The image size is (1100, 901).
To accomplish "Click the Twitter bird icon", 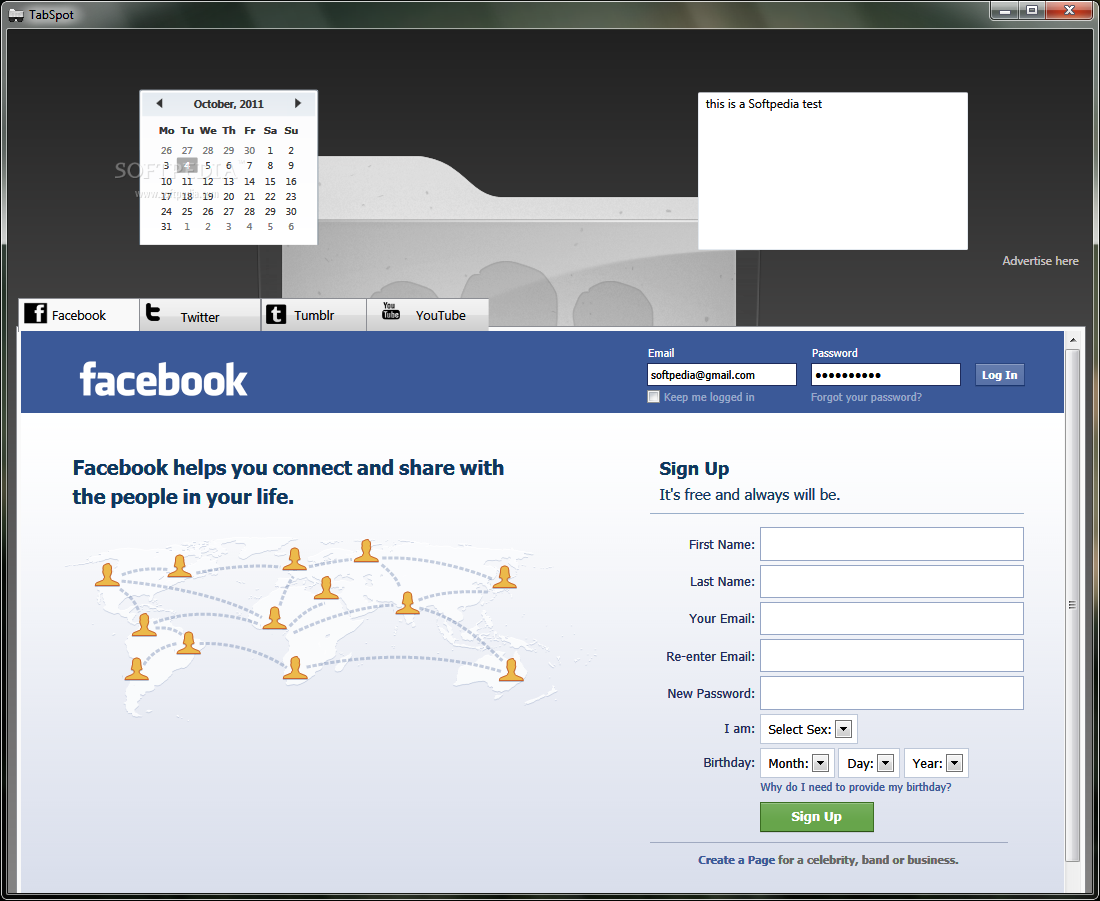I will [x=153, y=313].
